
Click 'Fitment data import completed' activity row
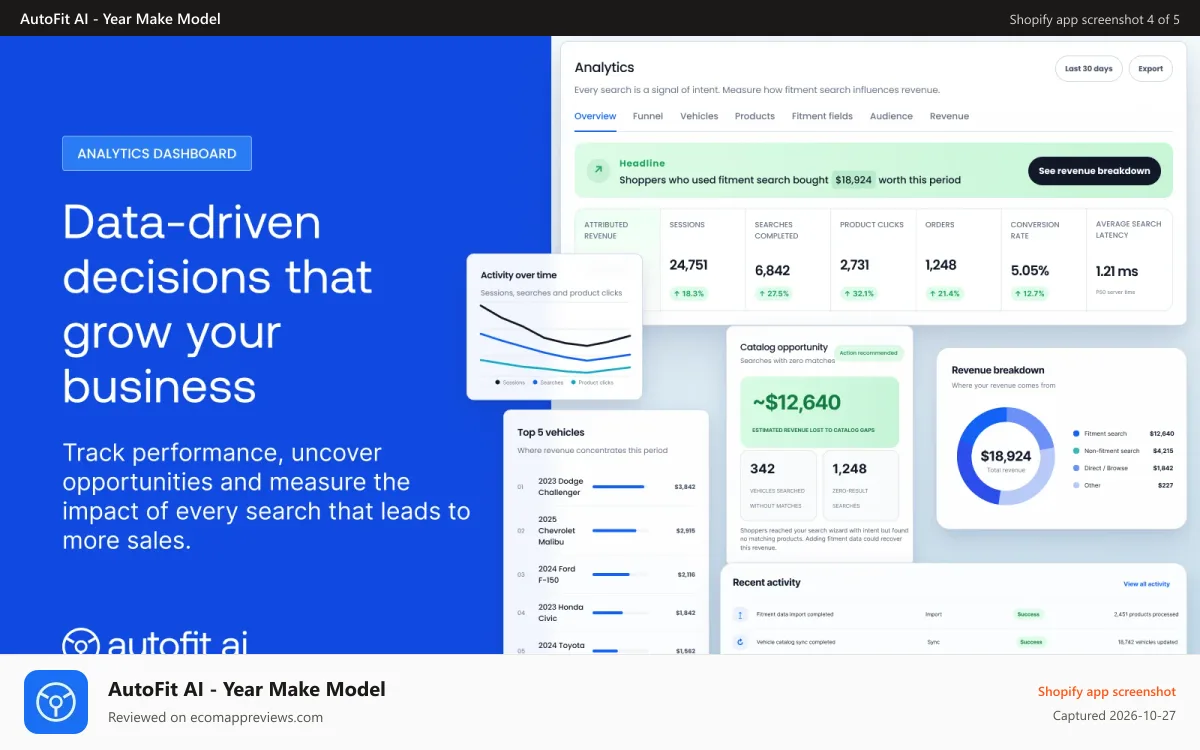tap(954, 614)
